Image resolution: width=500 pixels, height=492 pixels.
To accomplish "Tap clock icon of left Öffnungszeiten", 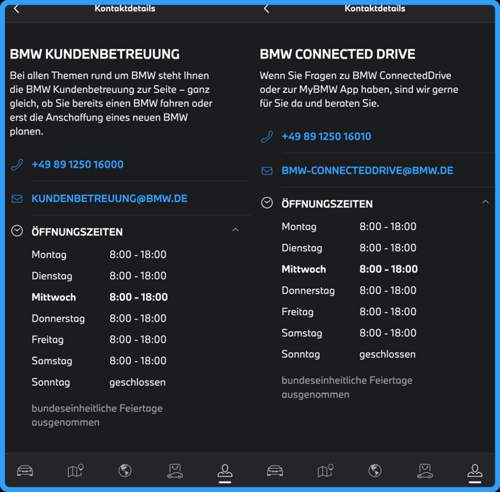I will pyautogui.click(x=17, y=231).
